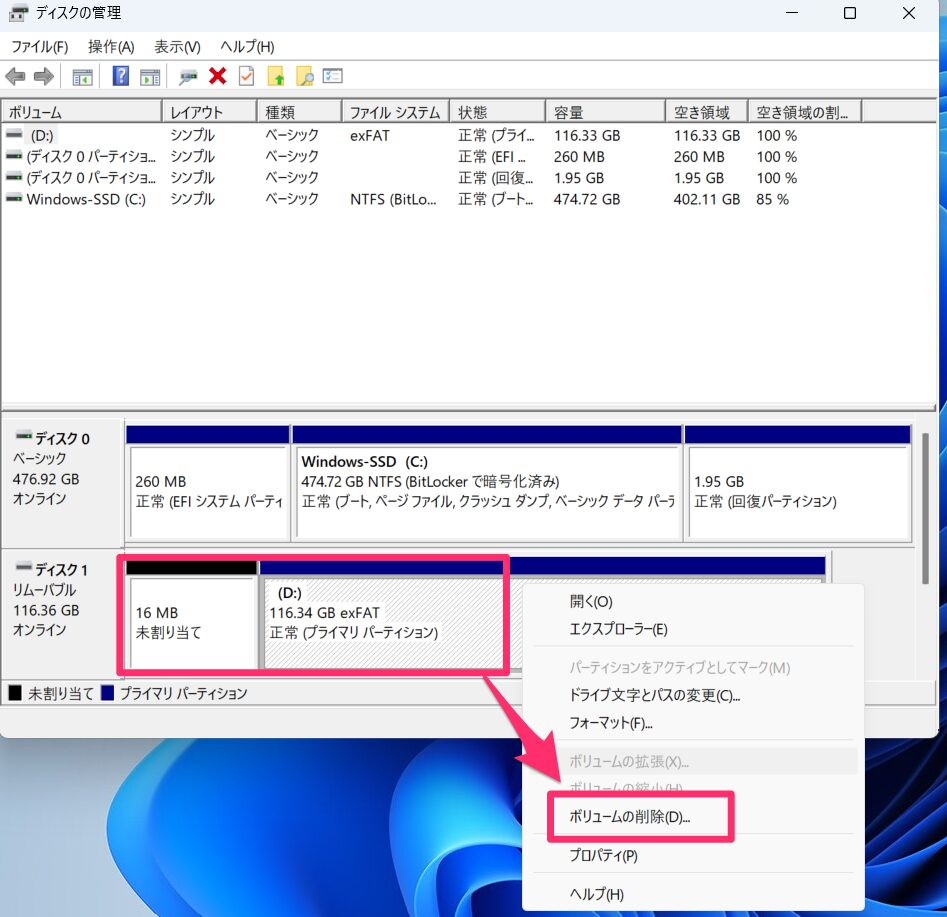Select the 16 MB 未割り当て partition block

(190, 622)
